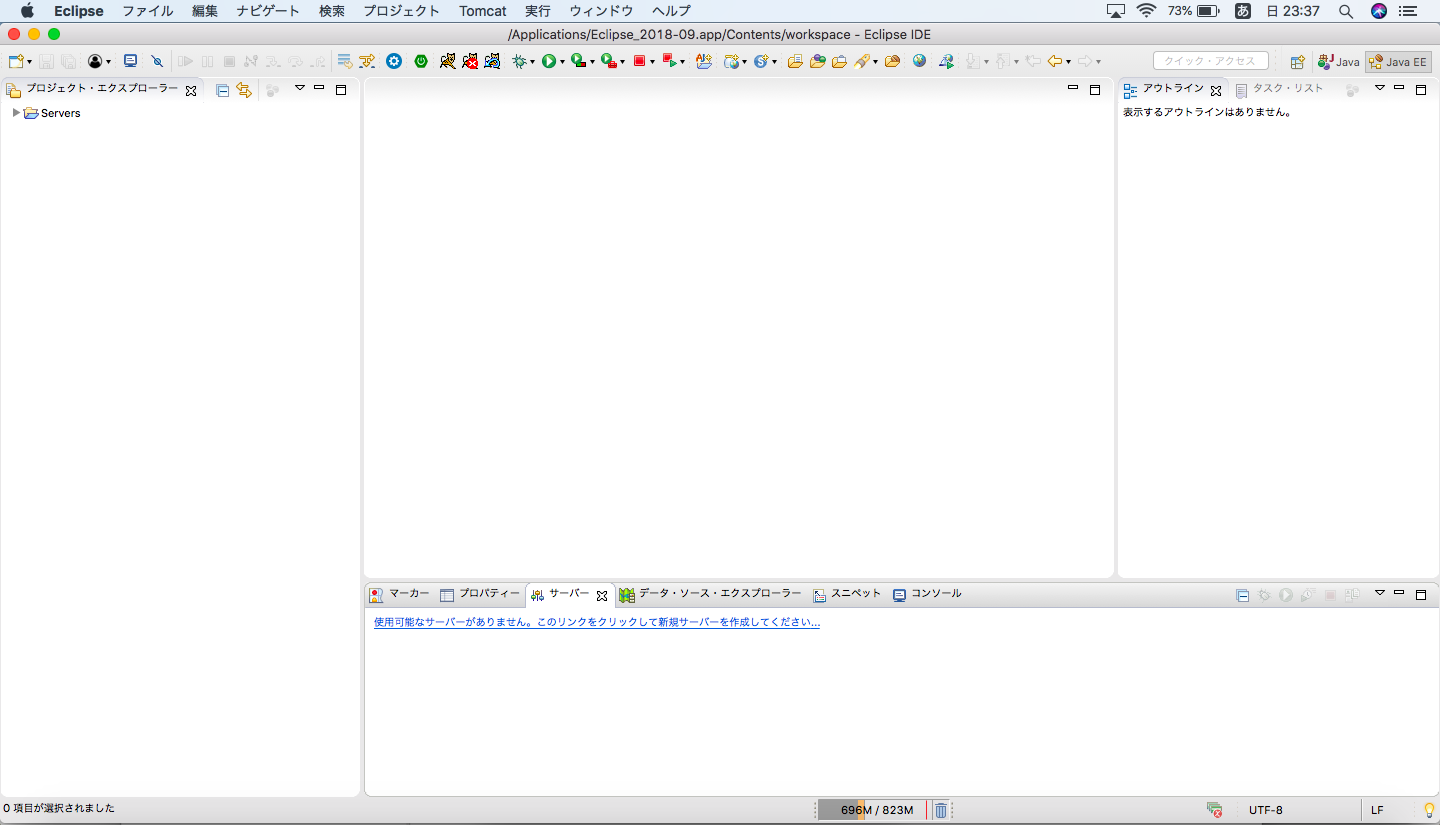Viewport: 1440px width, 825px height.
Task: Open Servers view menu triangle
Action: tap(1379, 592)
